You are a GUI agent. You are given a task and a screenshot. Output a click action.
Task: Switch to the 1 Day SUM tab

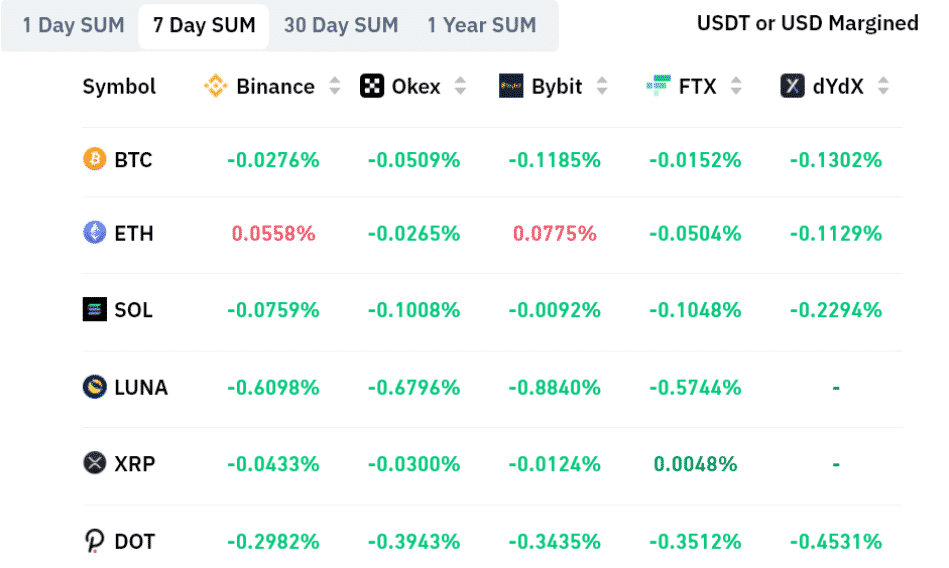tap(72, 26)
